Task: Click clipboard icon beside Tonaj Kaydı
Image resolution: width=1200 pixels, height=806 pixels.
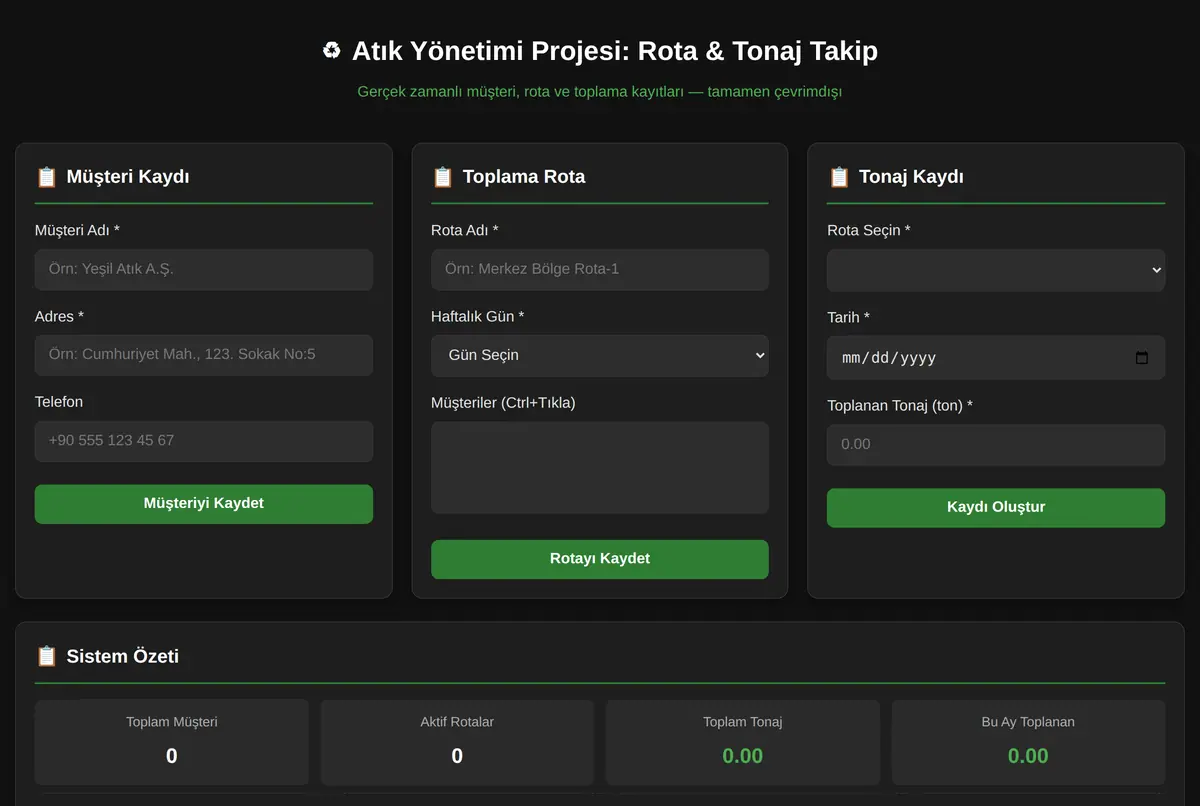Action: click(x=839, y=177)
